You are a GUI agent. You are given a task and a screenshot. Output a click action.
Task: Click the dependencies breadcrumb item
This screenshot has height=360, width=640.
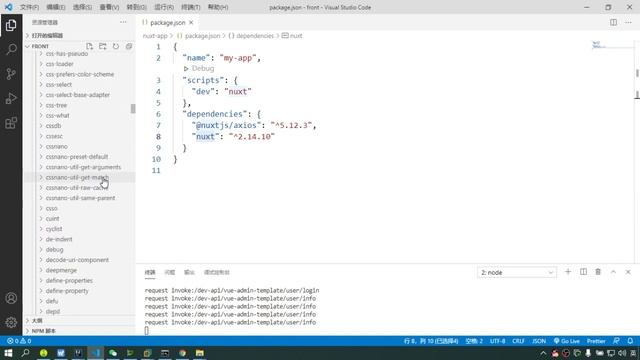pyautogui.click(x=255, y=36)
